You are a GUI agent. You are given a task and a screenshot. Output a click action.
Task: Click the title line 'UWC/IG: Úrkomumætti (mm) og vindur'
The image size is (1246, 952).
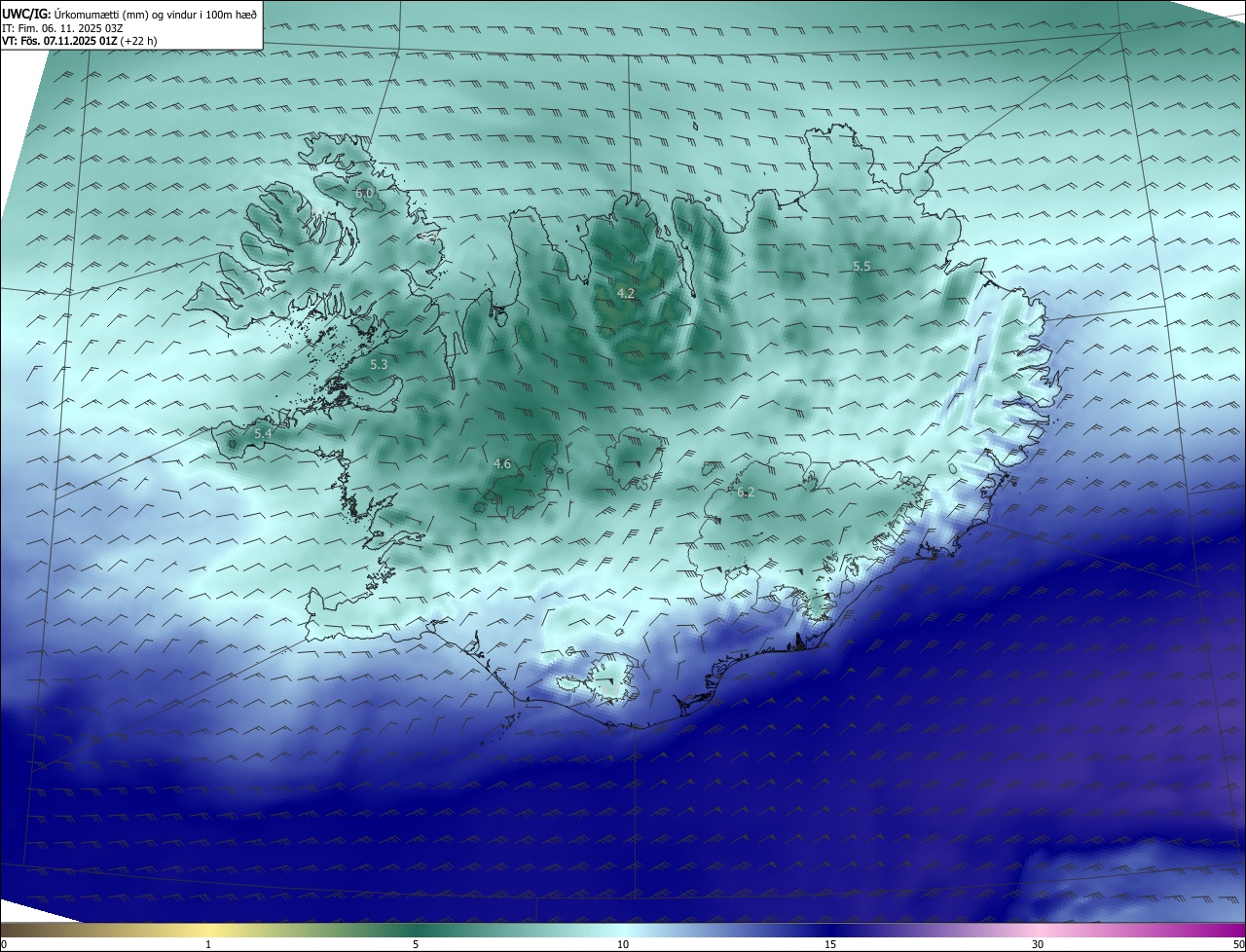pos(129,14)
